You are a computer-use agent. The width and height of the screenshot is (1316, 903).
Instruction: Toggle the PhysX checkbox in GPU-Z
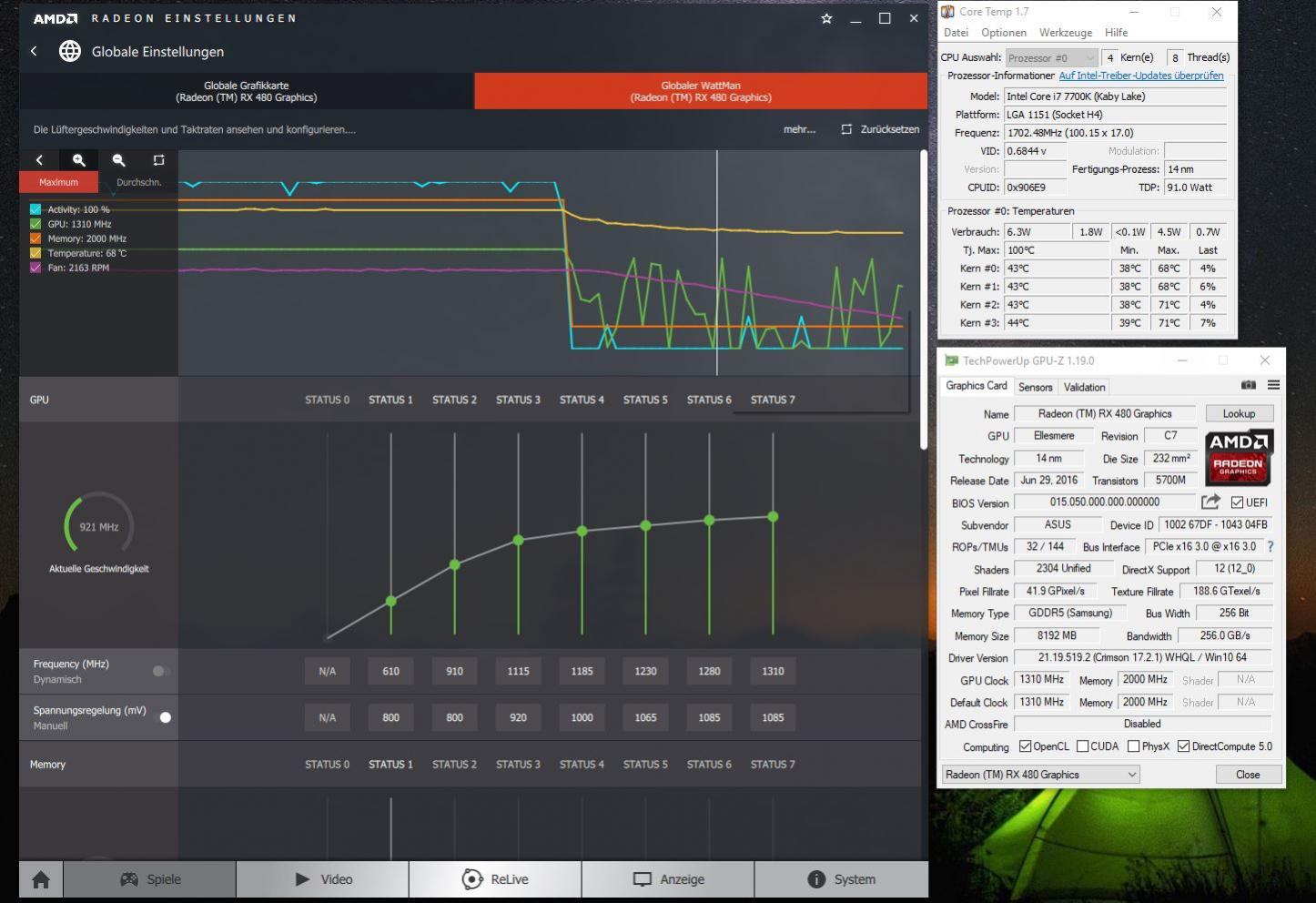(x=1133, y=746)
